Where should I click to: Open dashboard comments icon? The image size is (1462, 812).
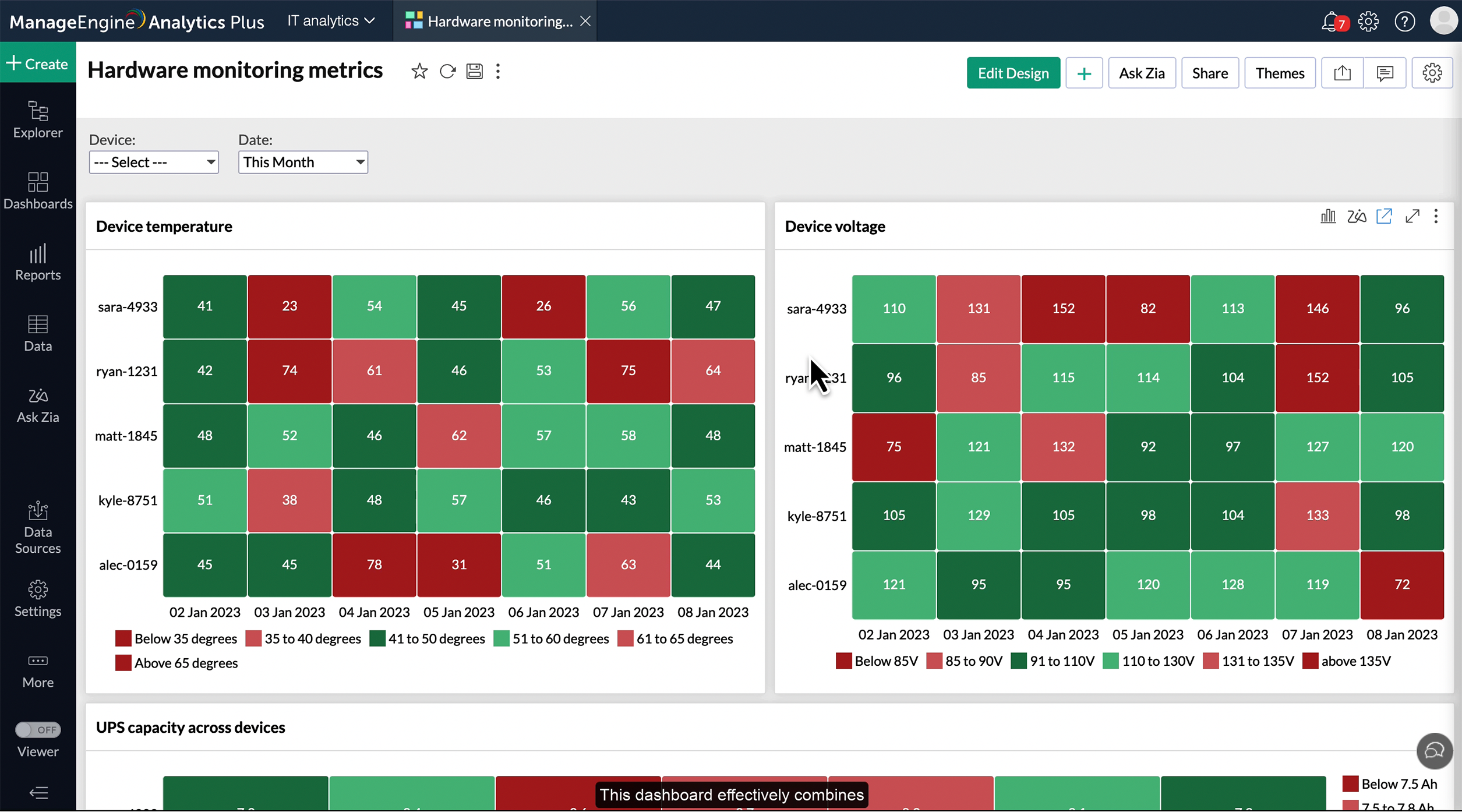1385,73
